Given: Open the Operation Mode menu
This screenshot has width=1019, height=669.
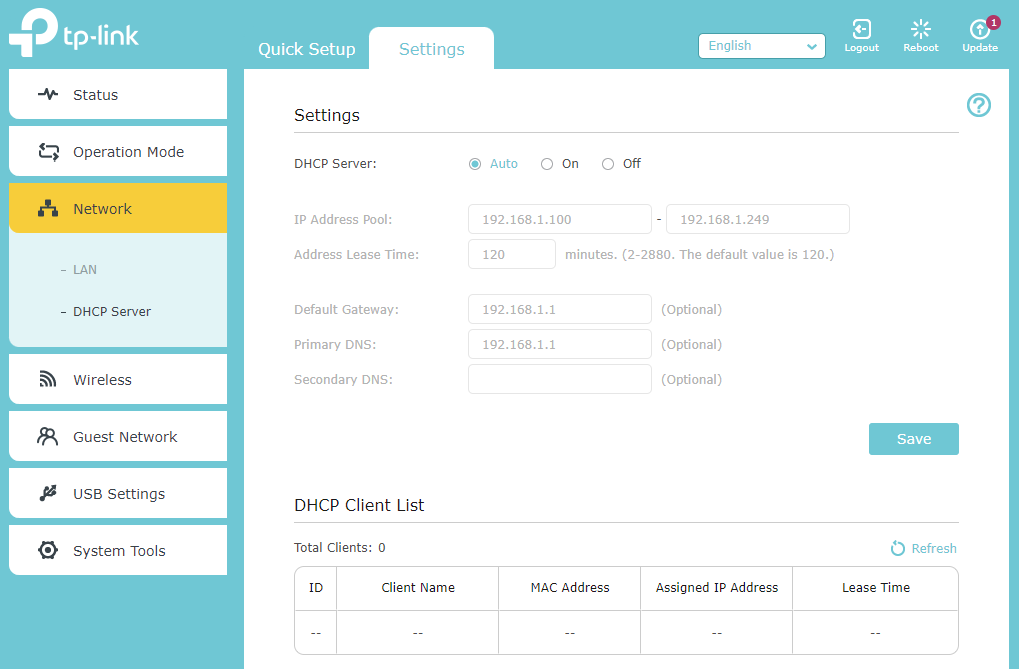Looking at the screenshot, I should [x=118, y=151].
